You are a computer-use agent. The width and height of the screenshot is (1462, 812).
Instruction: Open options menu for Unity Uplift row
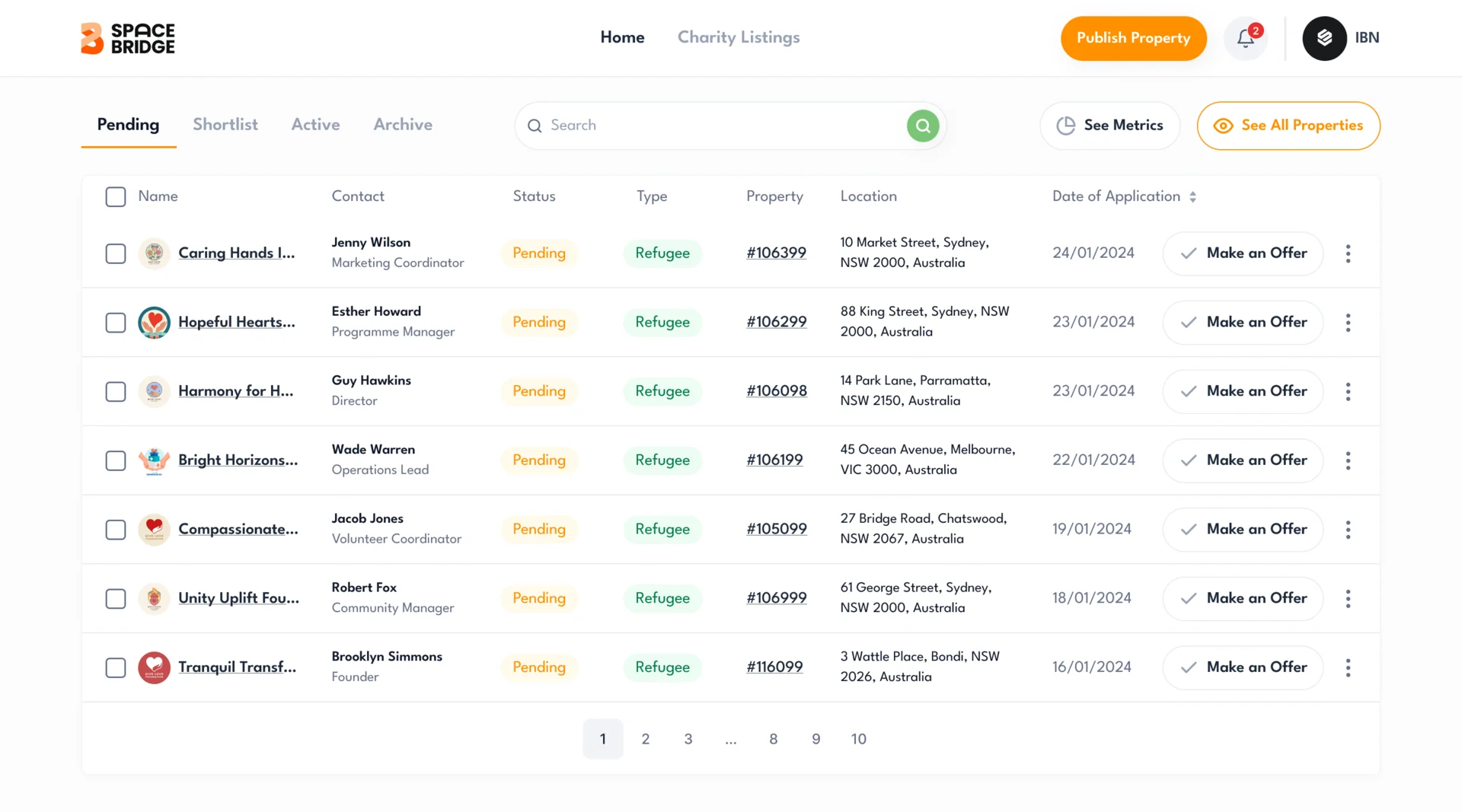(x=1348, y=598)
